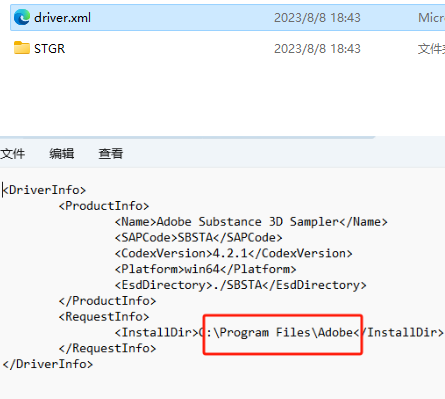Click the modified date of driver.xml
The image size is (445, 399).
[317, 18]
